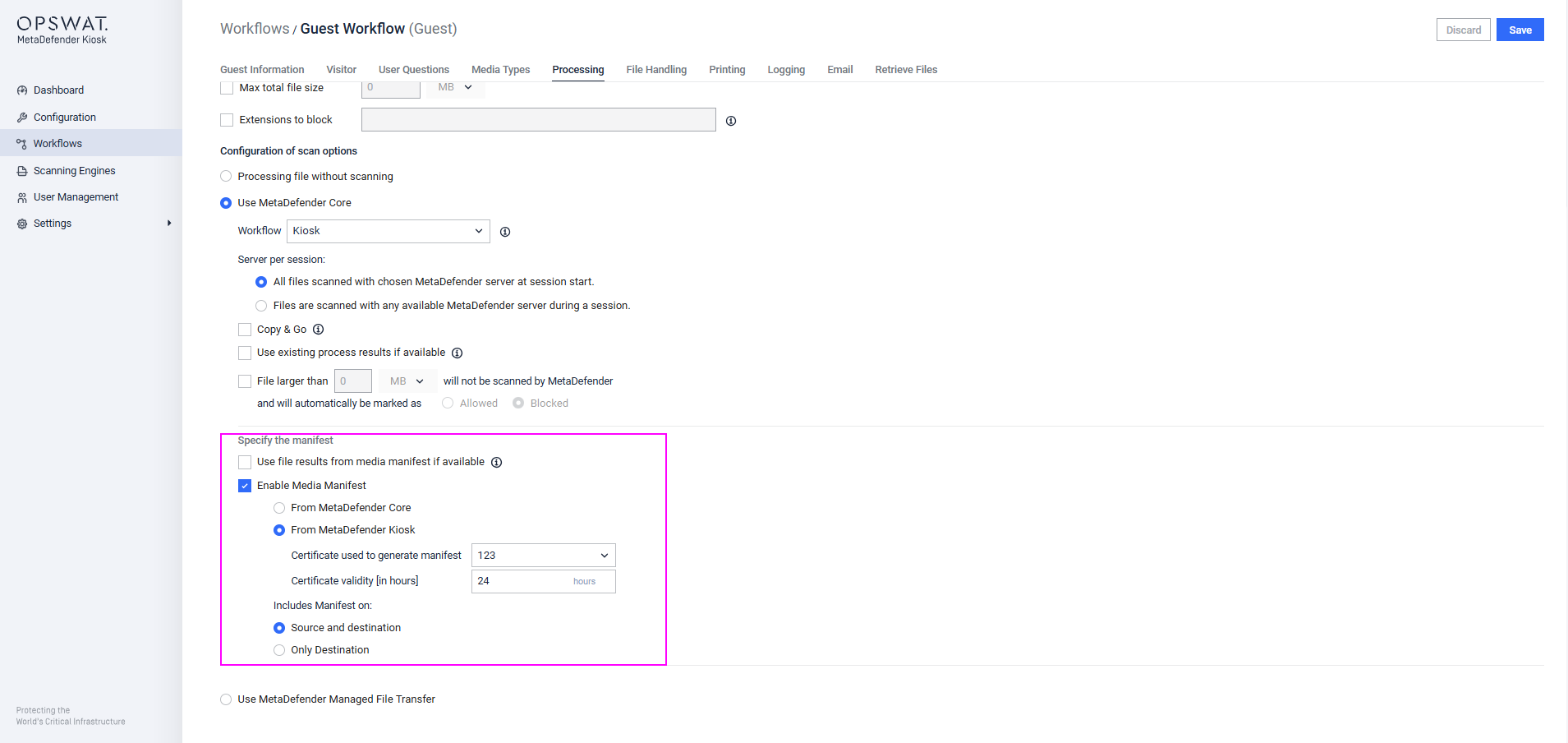
Task: Select Use MetaDefender Core radio
Action: (x=226, y=203)
